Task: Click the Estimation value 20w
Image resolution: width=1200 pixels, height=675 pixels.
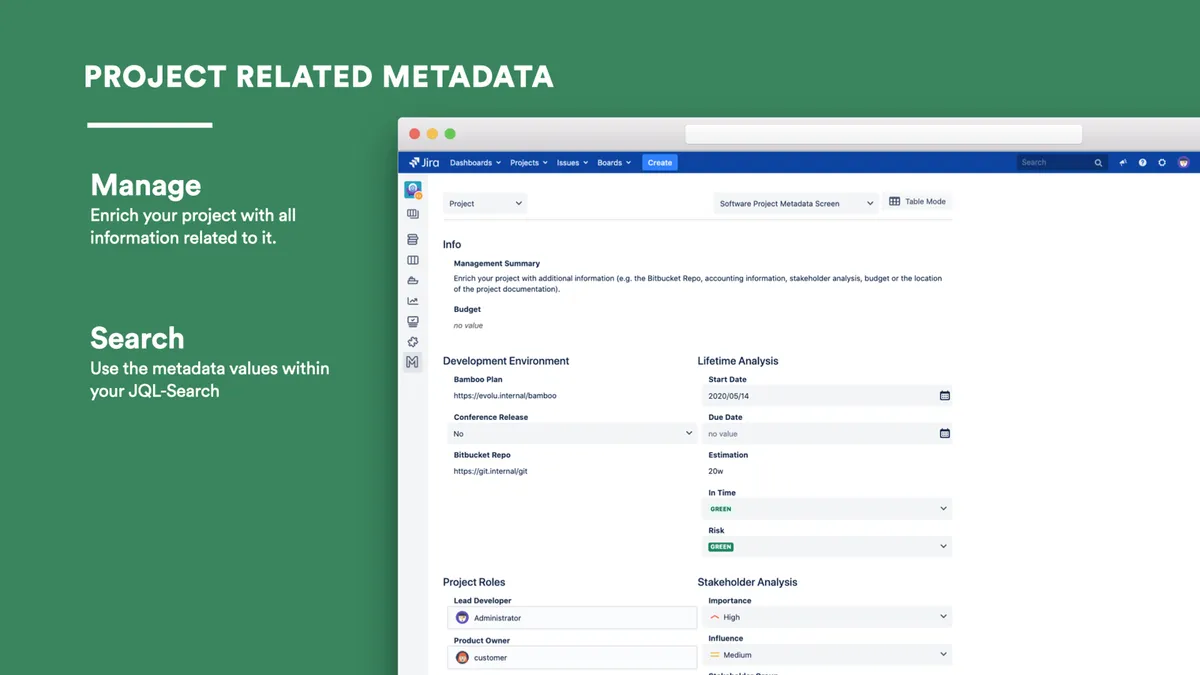Action: click(x=715, y=471)
